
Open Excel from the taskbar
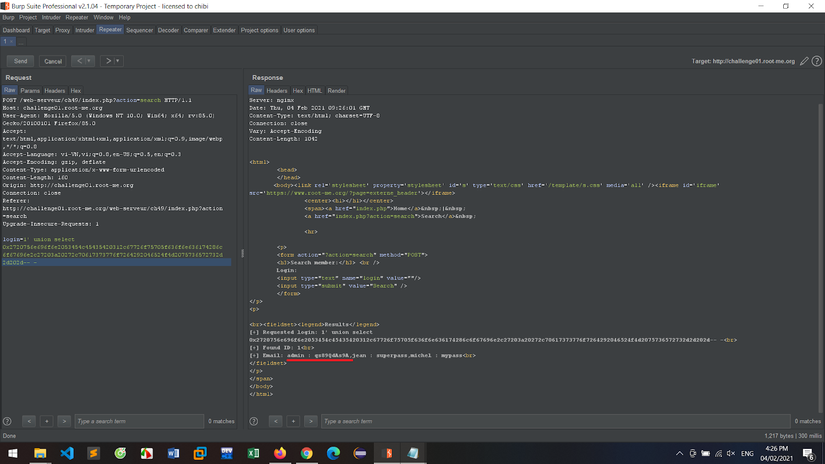click(x=253, y=453)
